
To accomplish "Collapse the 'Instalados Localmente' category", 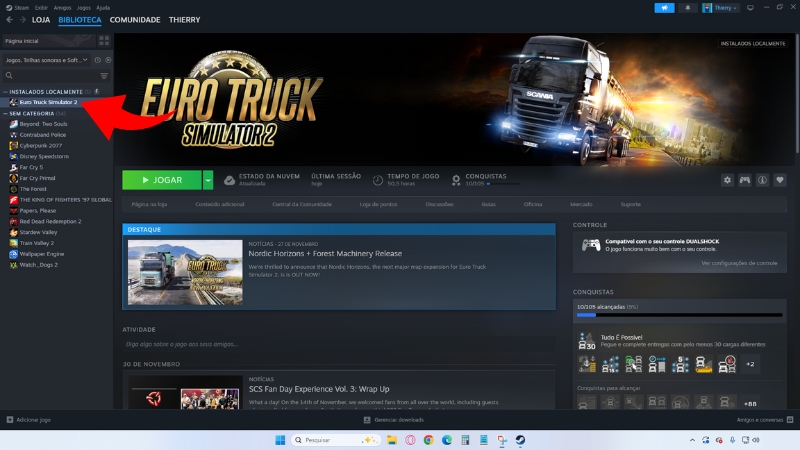I will 5,92.
